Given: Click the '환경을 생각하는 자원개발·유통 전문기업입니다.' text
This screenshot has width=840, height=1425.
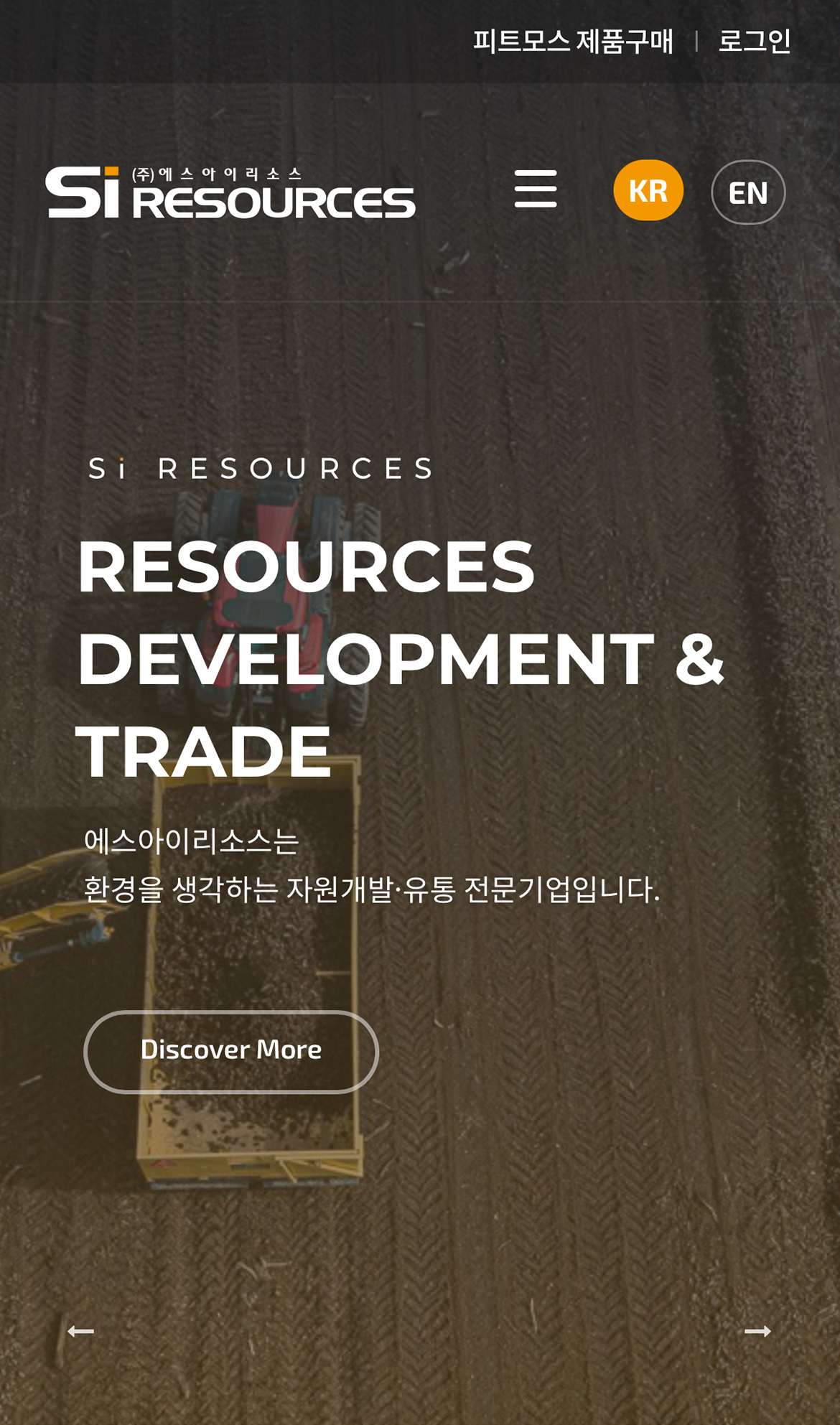Looking at the screenshot, I should tap(371, 889).
